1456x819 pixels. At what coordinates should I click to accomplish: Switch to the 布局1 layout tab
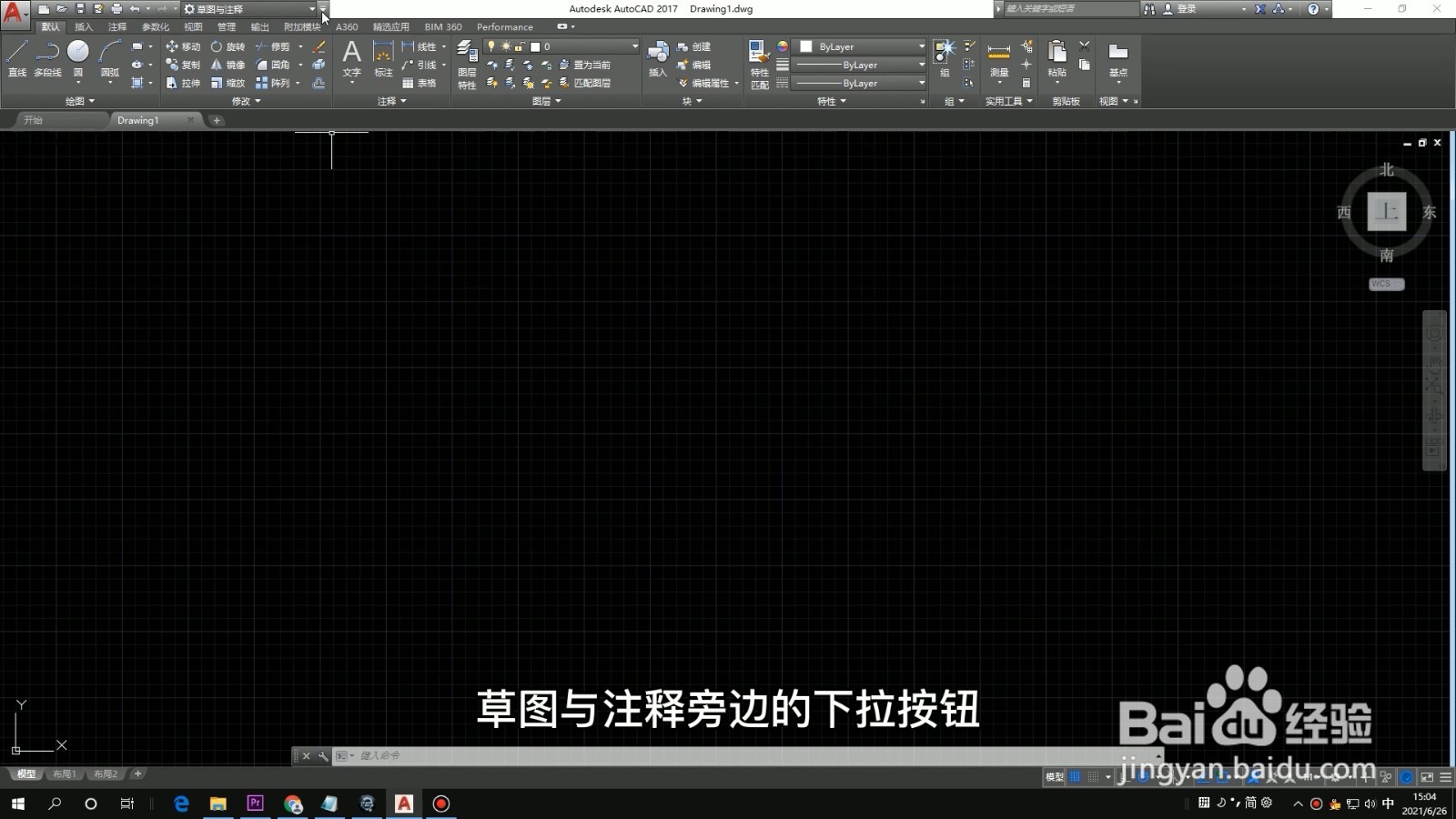pyautogui.click(x=65, y=774)
